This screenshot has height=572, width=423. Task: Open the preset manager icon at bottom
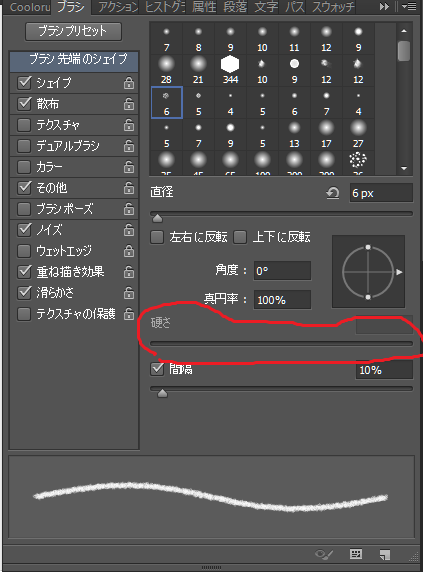click(356, 554)
